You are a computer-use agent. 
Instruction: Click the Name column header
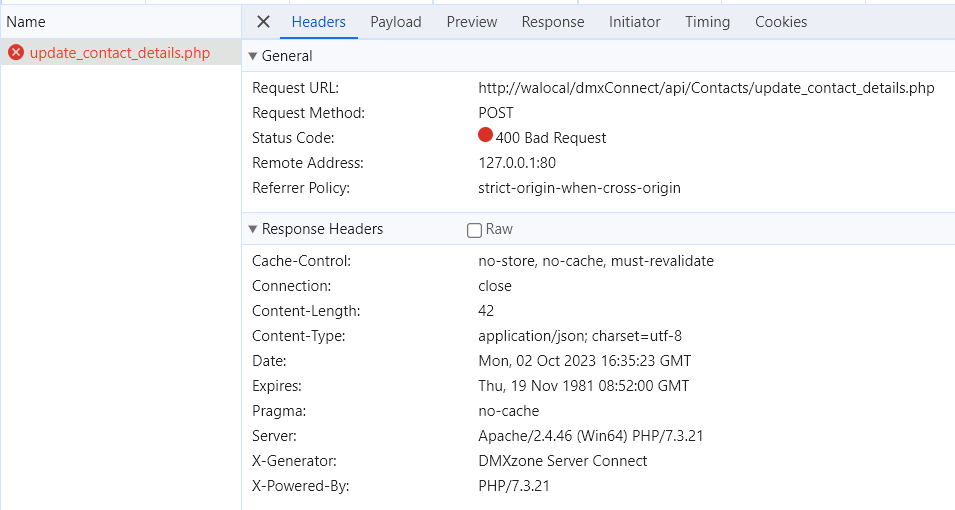(26, 22)
